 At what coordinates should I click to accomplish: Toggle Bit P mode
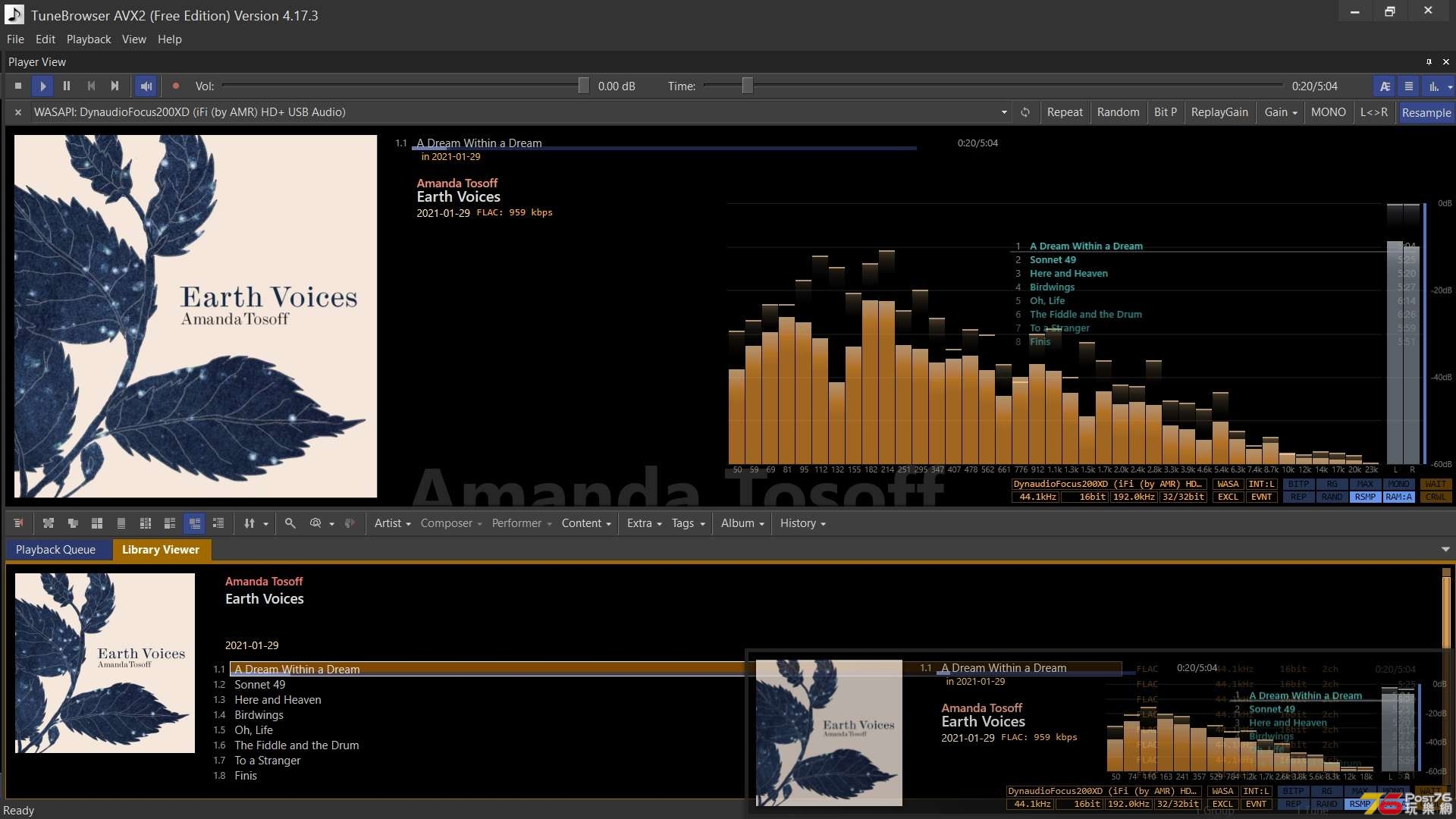click(x=1165, y=112)
